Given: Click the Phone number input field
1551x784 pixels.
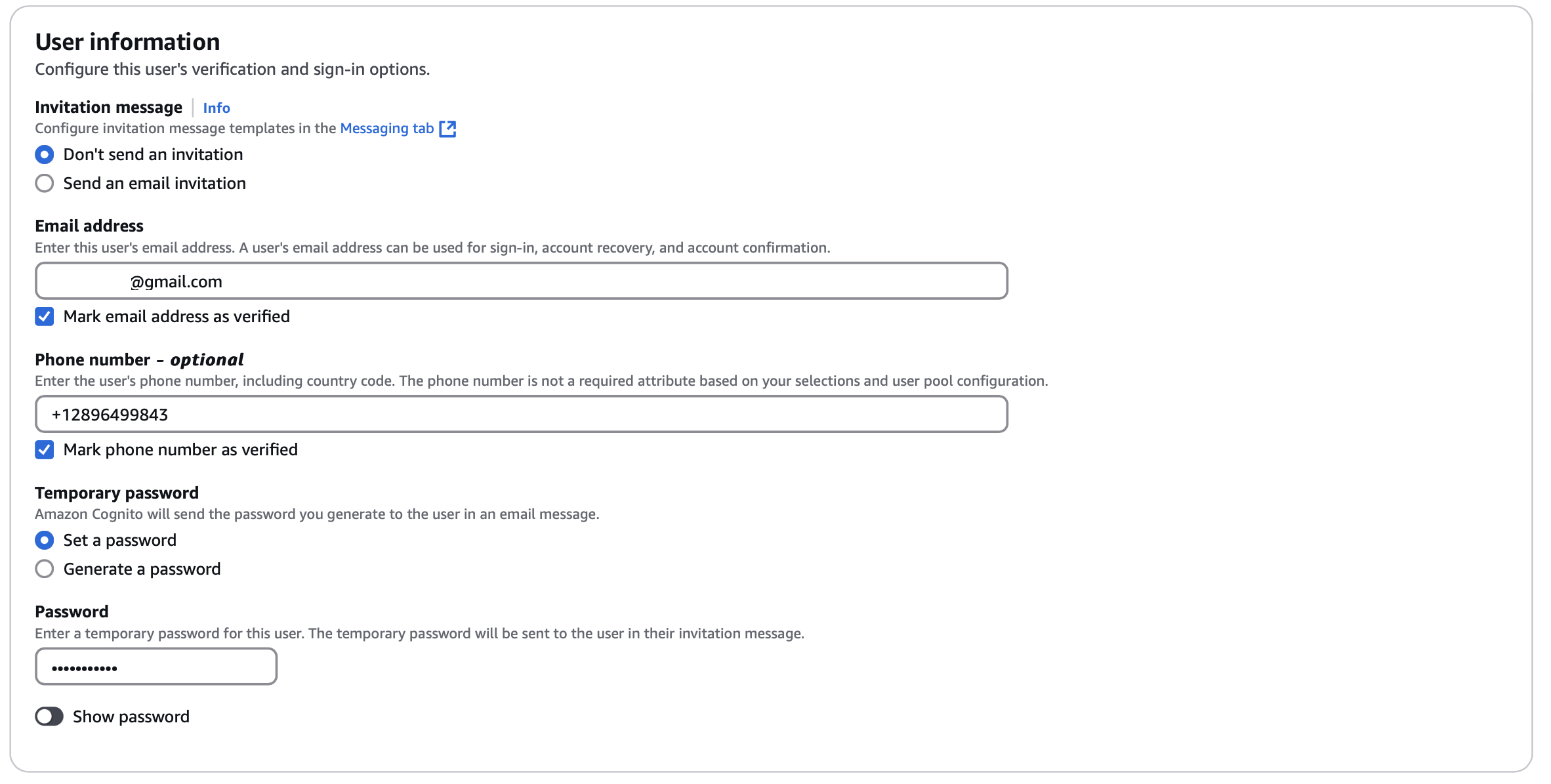Looking at the screenshot, I should (522, 414).
